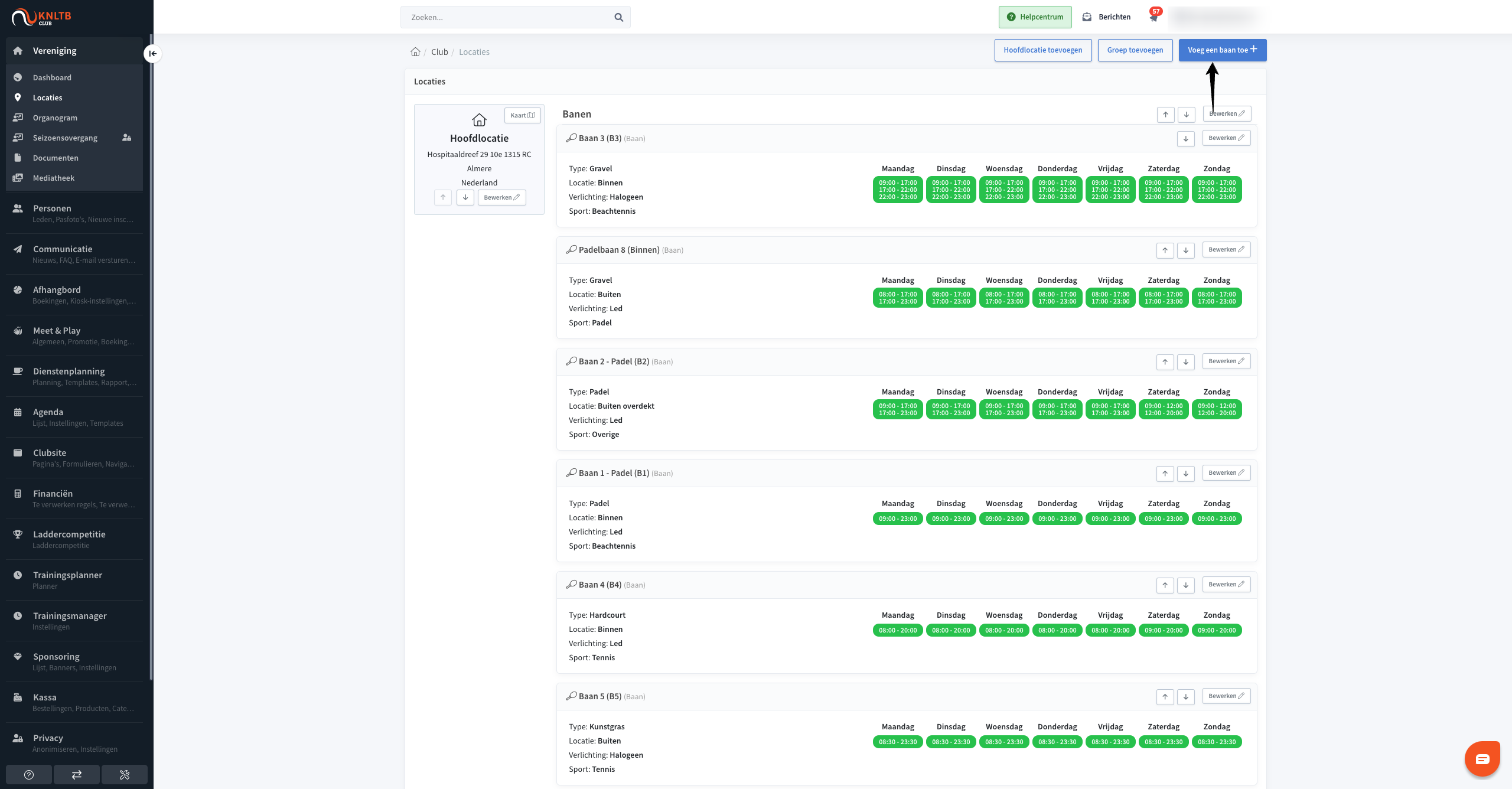The height and width of the screenshot is (789, 1512).
Task: Move Baan 2 - Padel (B2) down
Action: pos(1185,362)
